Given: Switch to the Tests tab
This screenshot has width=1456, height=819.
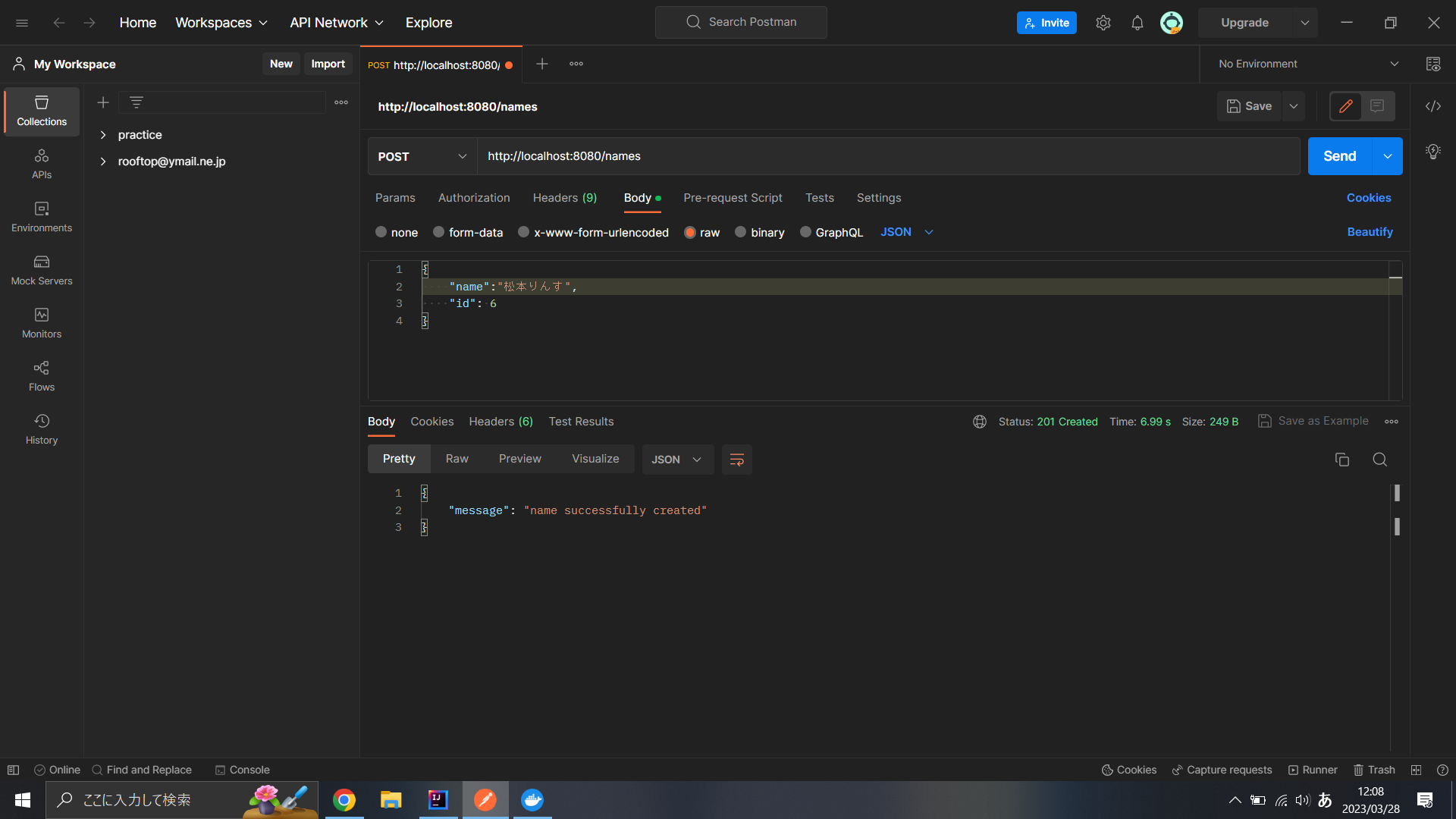Looking at the screenshot, I should 820,198.
